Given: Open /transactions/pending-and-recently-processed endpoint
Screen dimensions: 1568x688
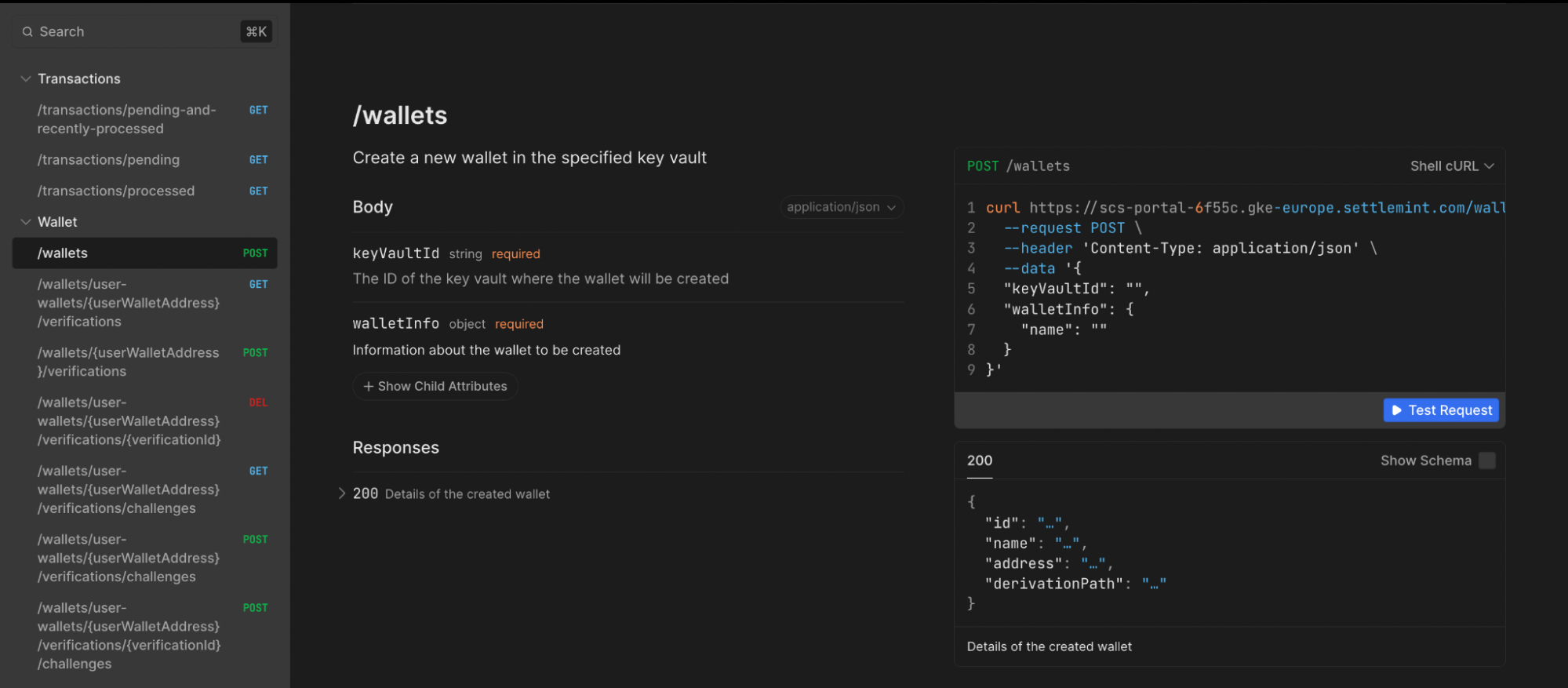Looking at the screenshot, I should click(x=144, y=119).
